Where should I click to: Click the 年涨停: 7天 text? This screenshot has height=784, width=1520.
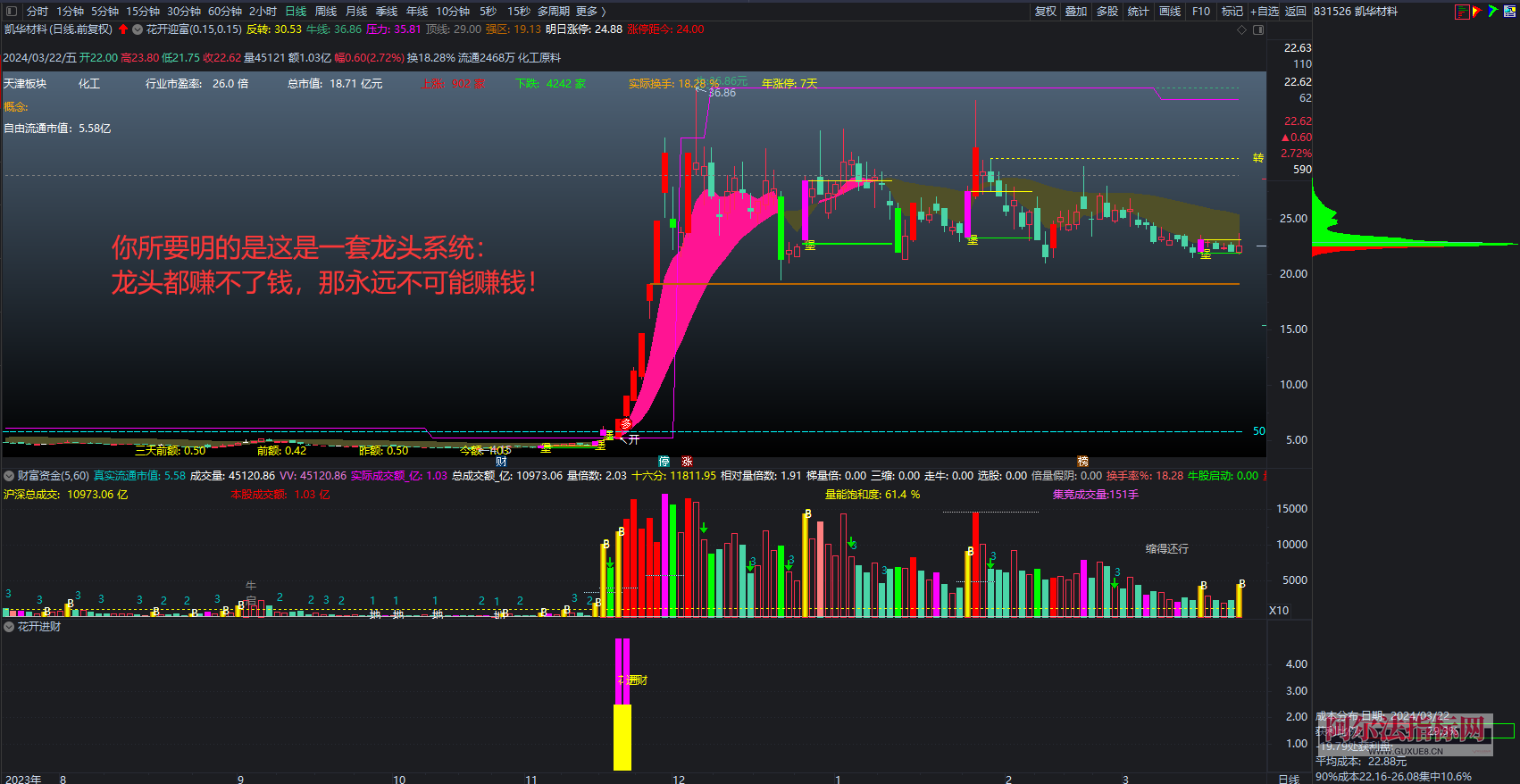click(x=789, y=83)
